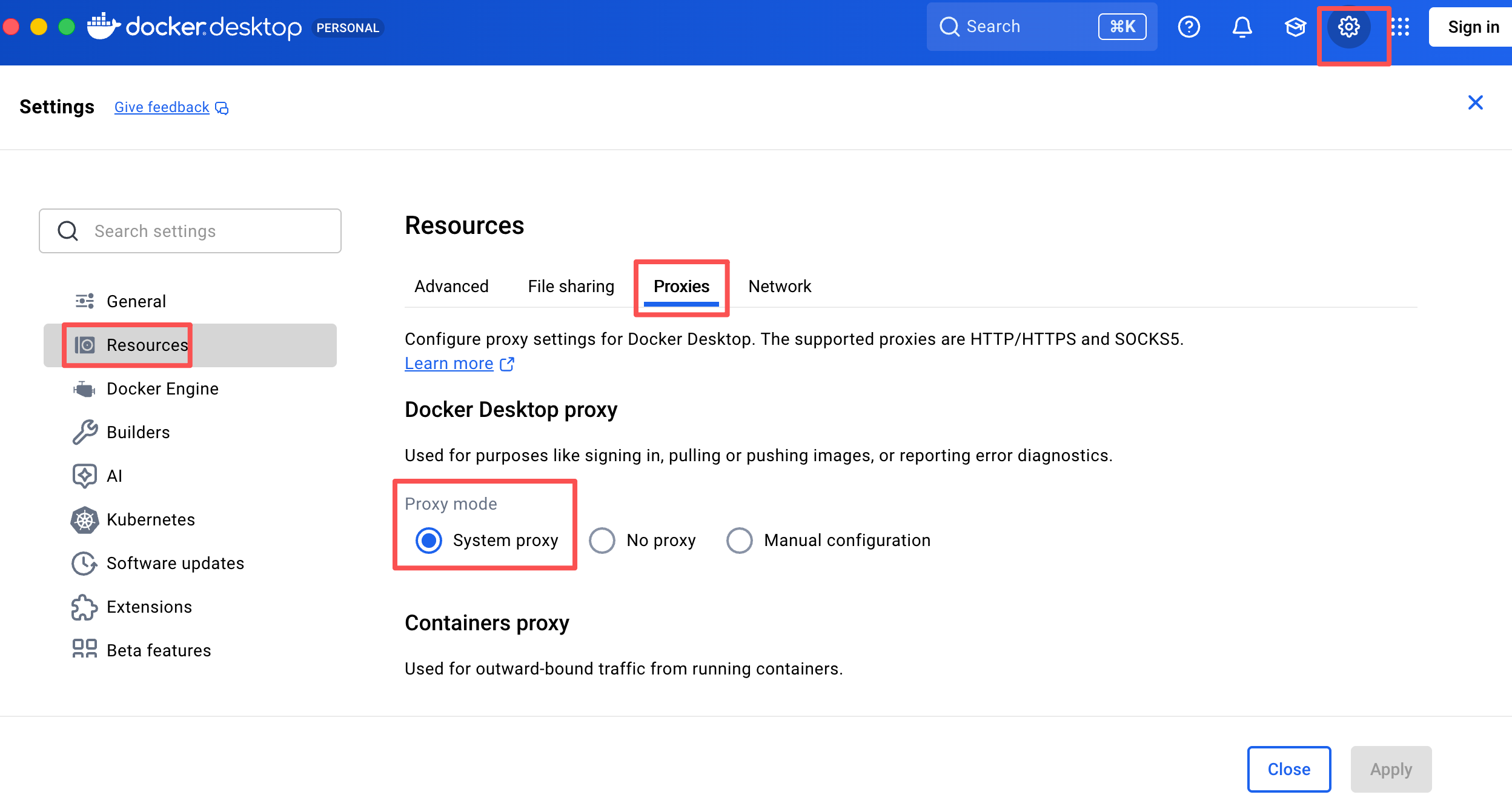Open the Advanced resources tab
The height and width of the screenshot is (806, 1512).
click(451, 286)
